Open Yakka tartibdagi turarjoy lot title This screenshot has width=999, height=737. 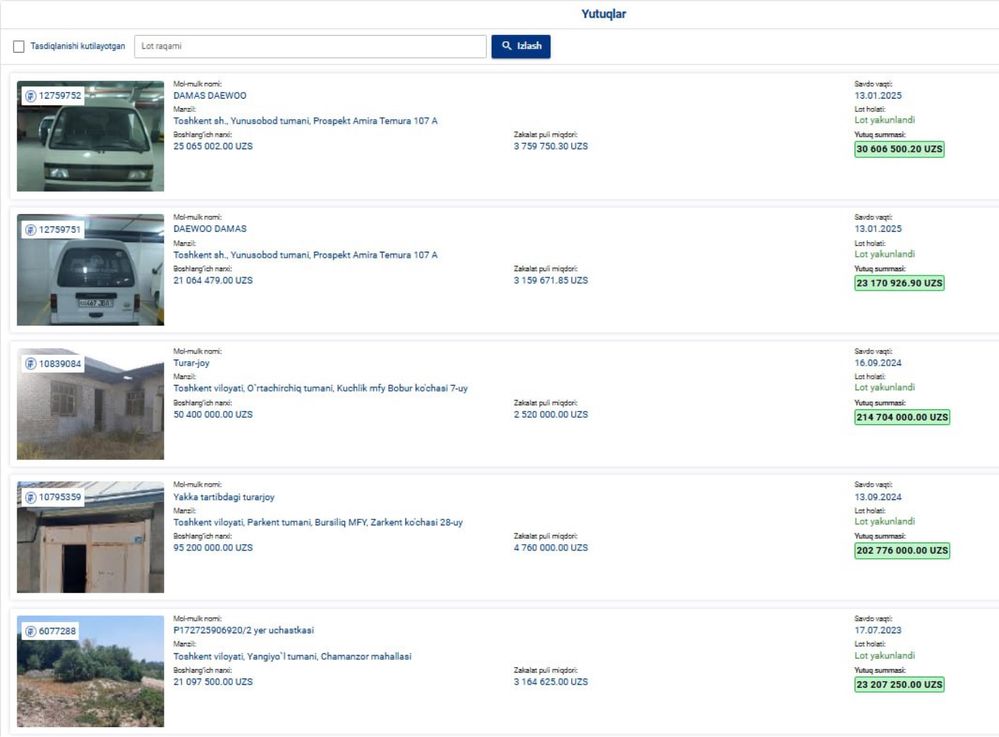[224, 497]
